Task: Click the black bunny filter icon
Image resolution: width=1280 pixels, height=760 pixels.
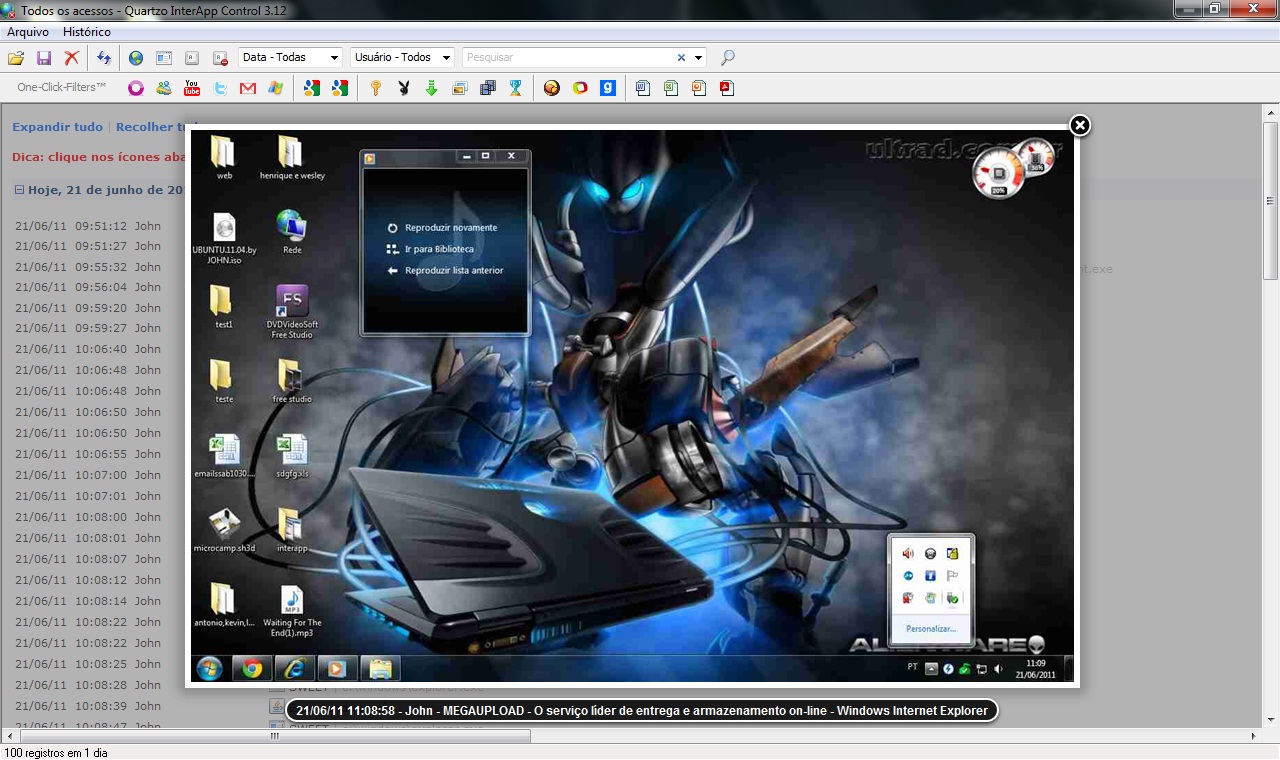Action: point(404,88)
